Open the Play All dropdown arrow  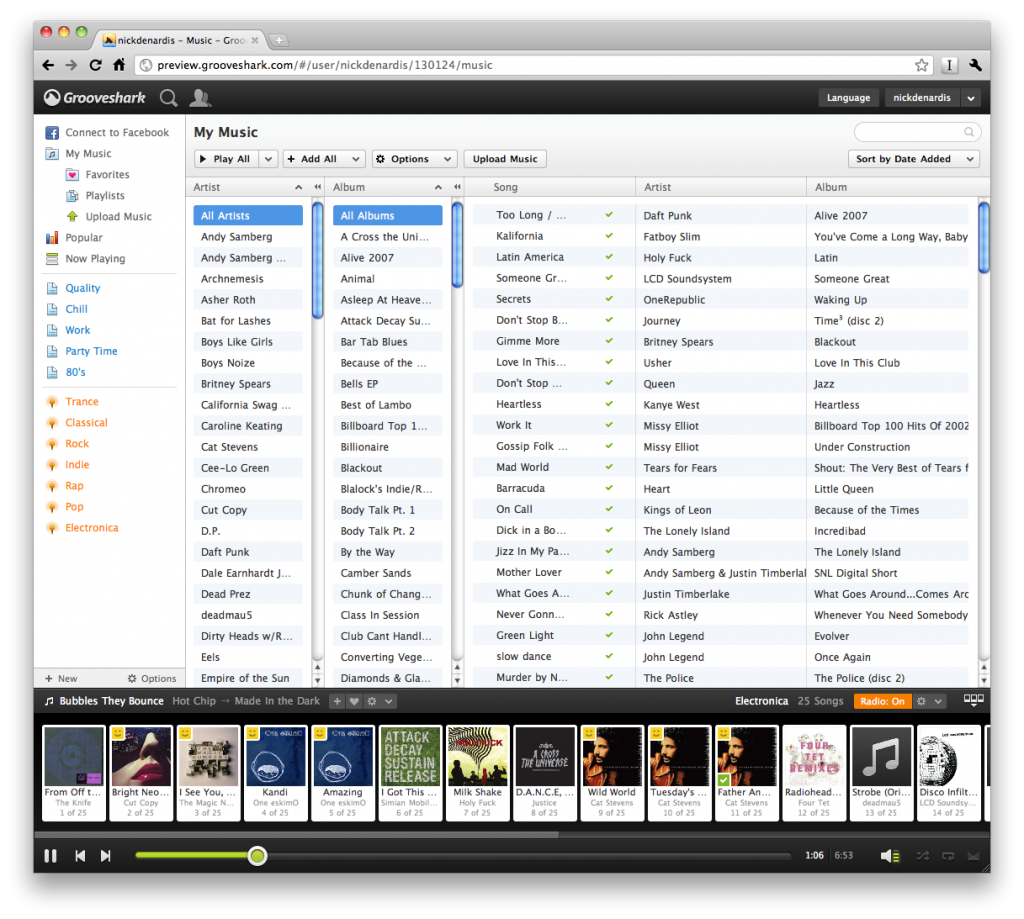point(268,159)
